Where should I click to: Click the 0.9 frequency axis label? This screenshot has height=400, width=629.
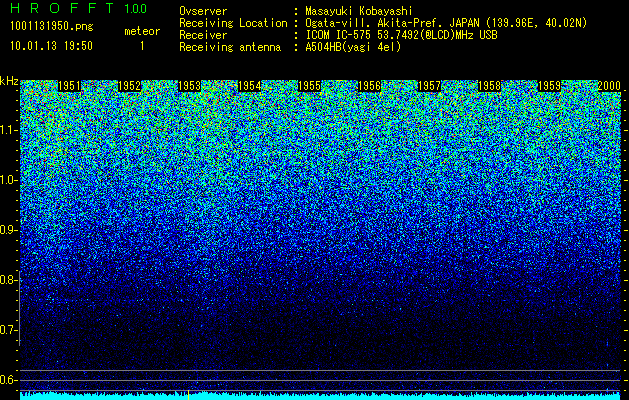9,230
